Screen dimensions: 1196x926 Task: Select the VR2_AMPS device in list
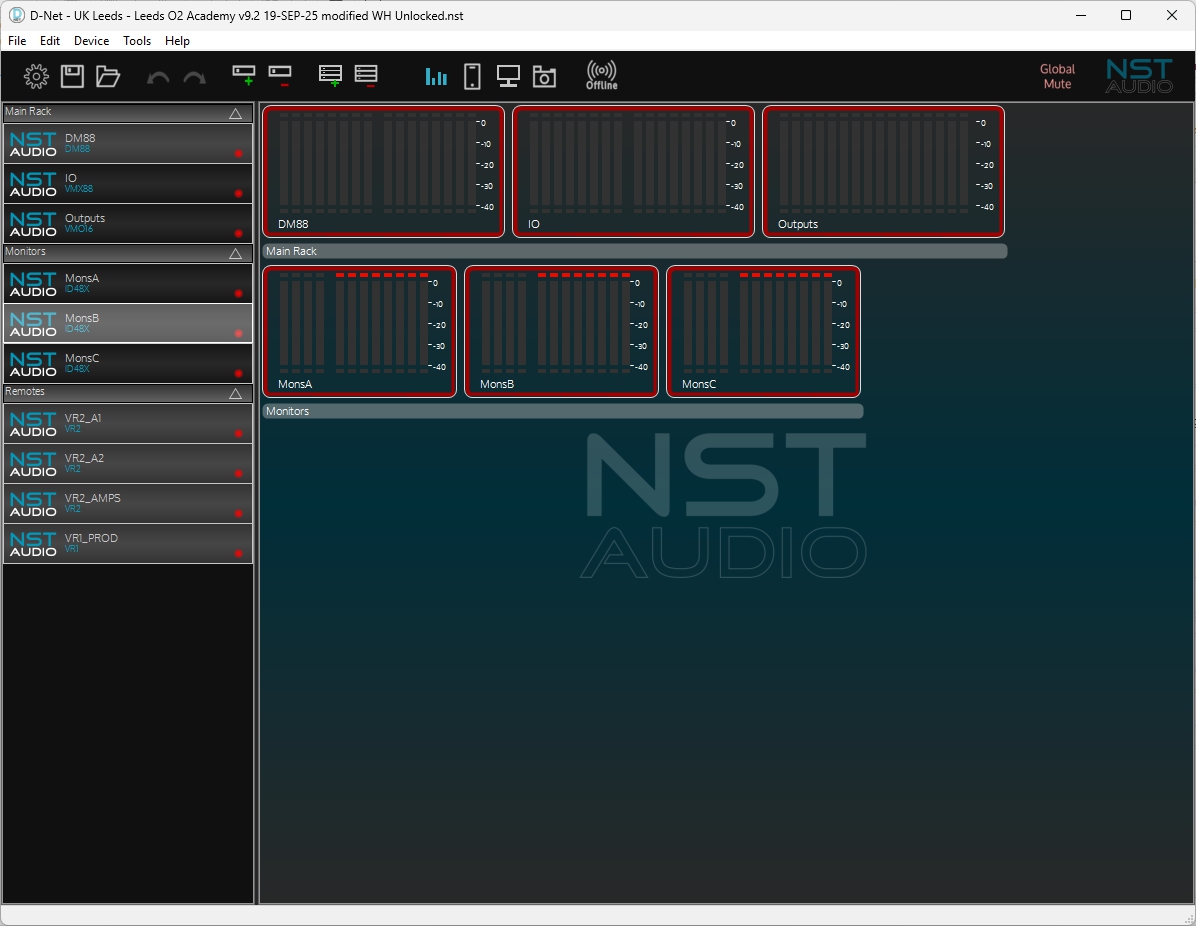(128, 503)
